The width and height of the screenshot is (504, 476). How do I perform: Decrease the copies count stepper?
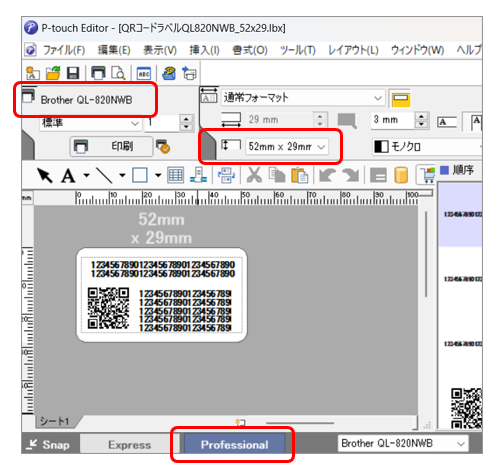[x=186, y=127]
